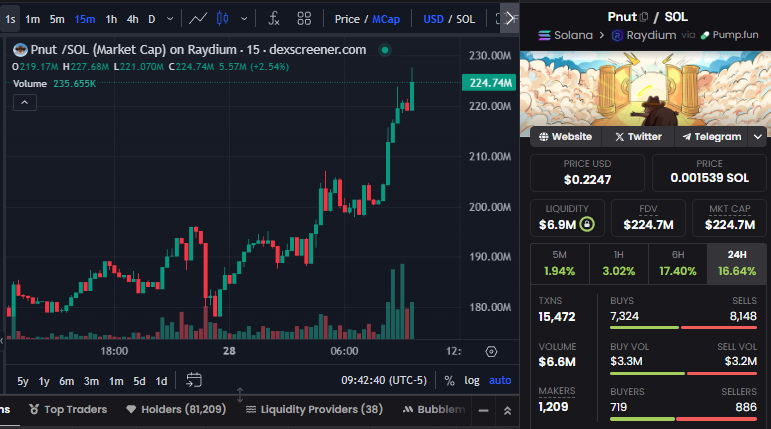The height and width of the screenshot is (429, 771).
Task: Open the Bubblemaps tab
Action: 433,409
